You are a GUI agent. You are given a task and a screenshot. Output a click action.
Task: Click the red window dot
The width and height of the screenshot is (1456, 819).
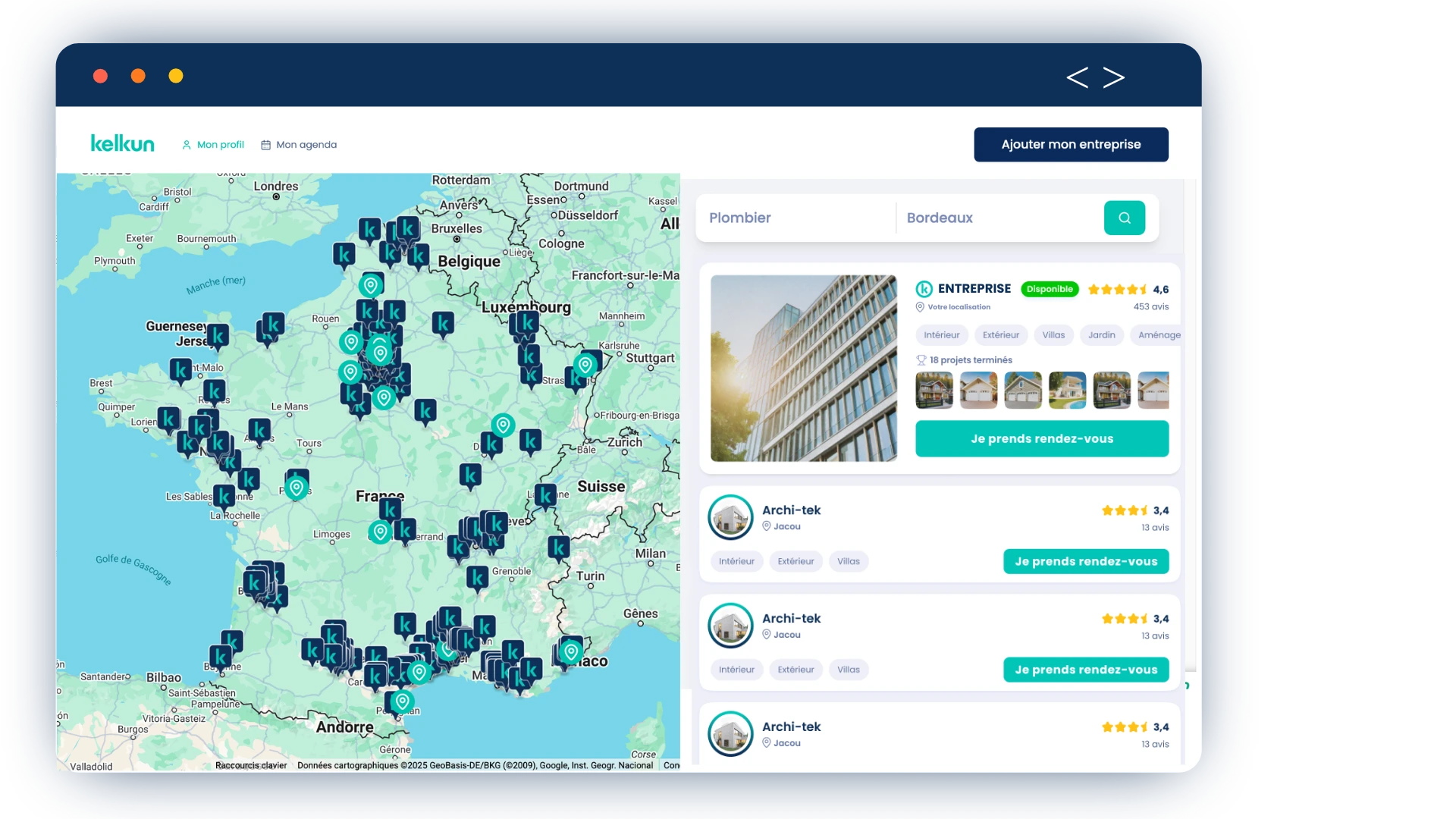tap(100, 76)
